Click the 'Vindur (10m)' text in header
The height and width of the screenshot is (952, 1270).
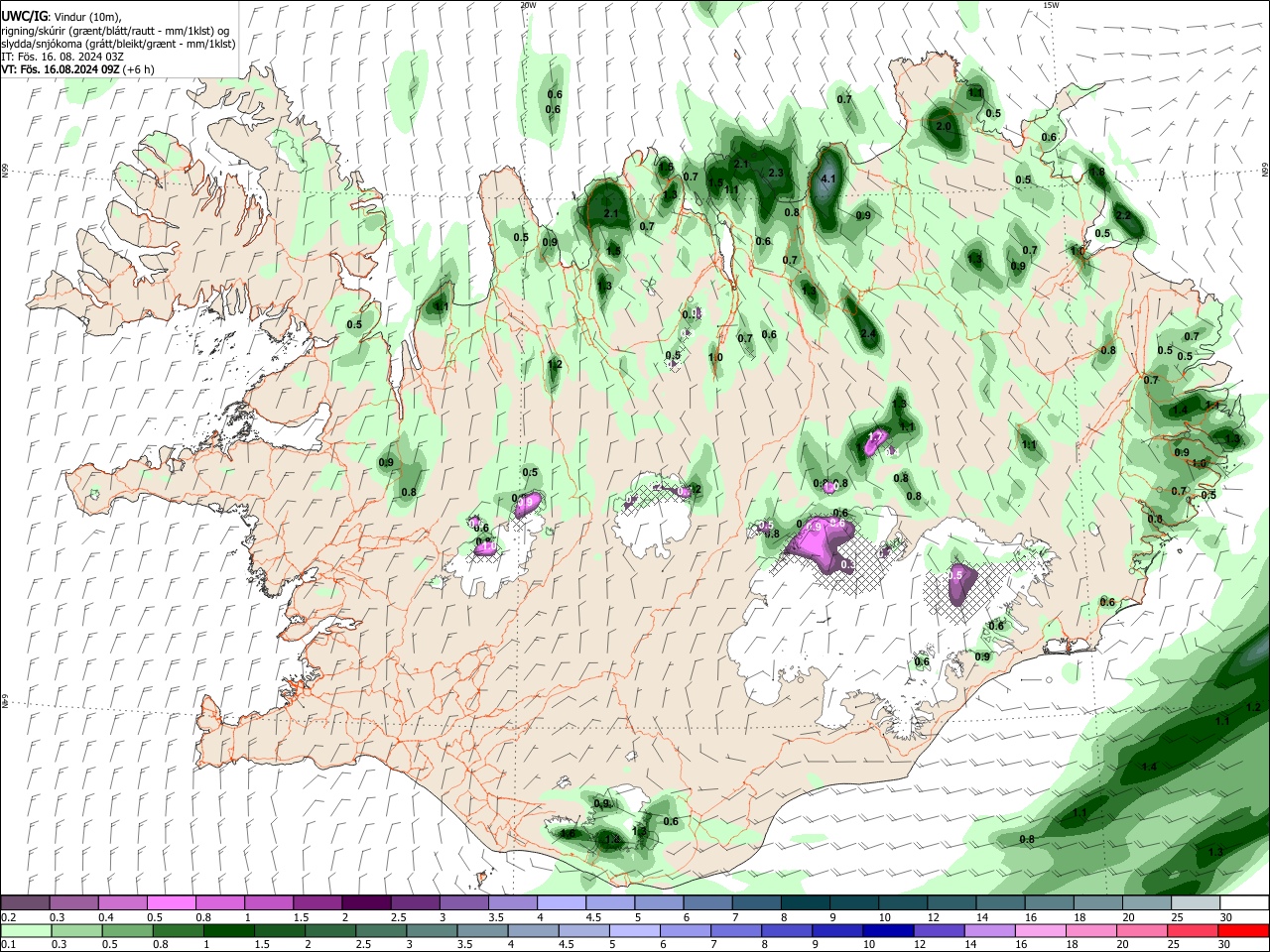(x=86, y=17)
